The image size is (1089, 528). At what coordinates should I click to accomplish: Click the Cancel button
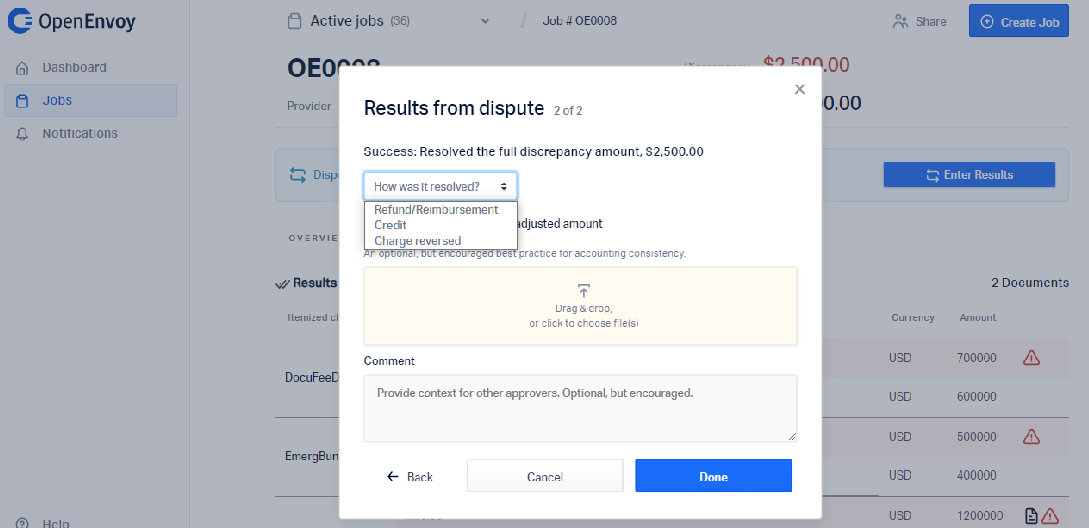(x=544, y=476)
